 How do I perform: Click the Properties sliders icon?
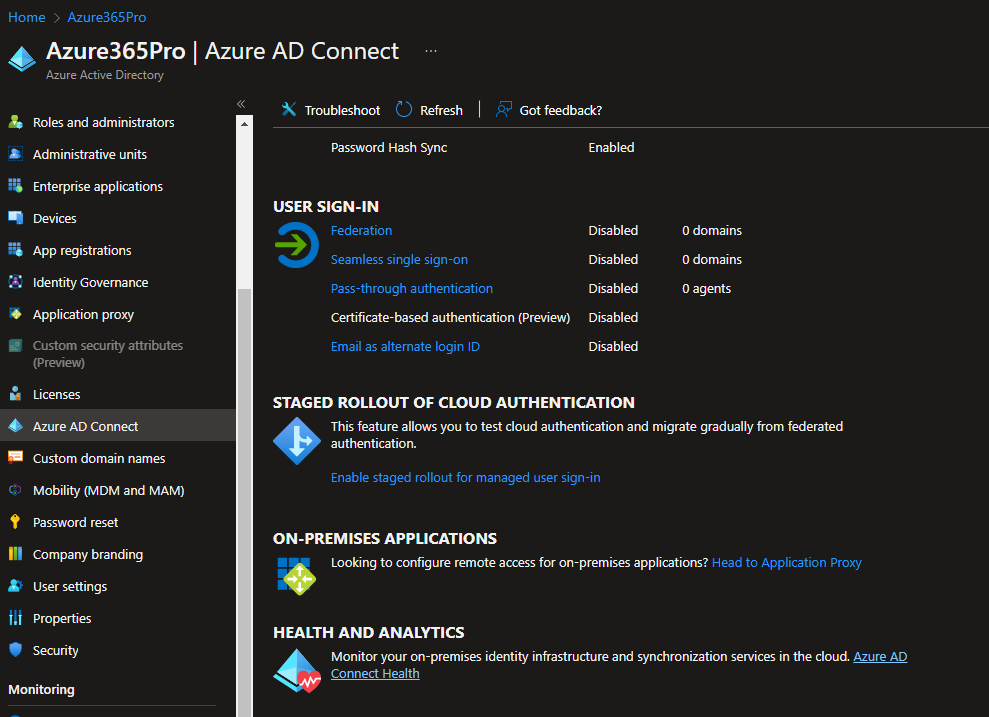coord(16,618)
